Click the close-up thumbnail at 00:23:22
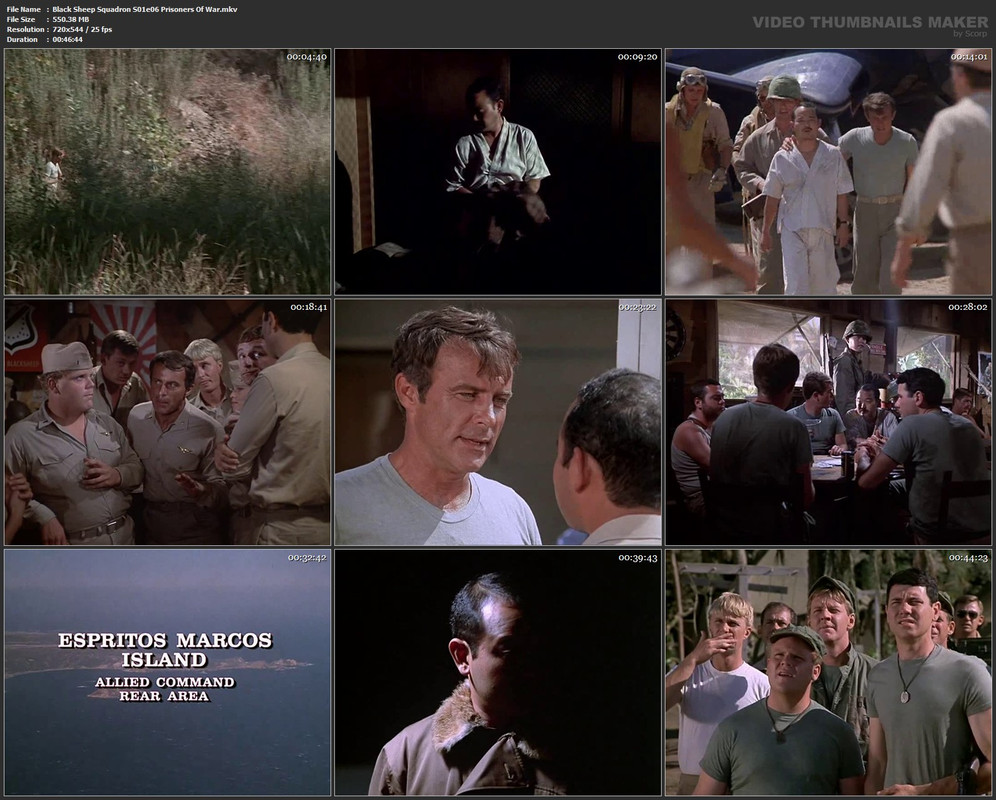Screen dimensions: 996x800 498,423
